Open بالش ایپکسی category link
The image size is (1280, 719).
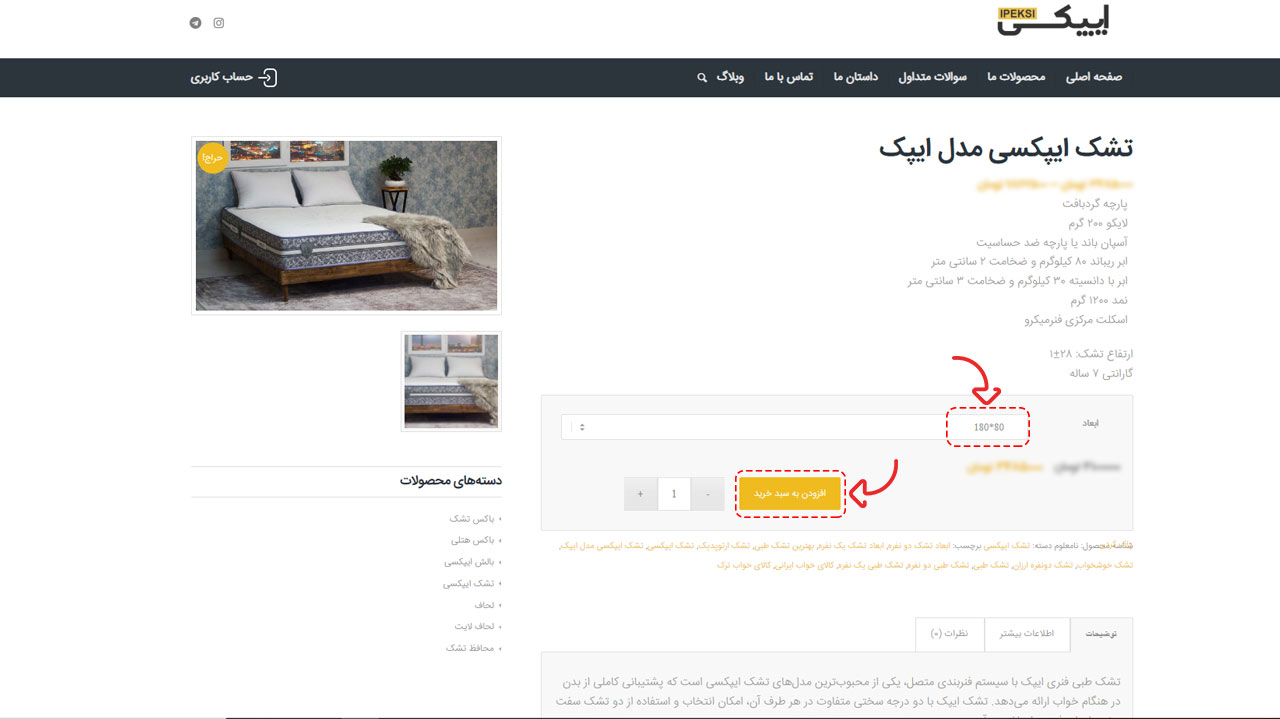(470, 562)
